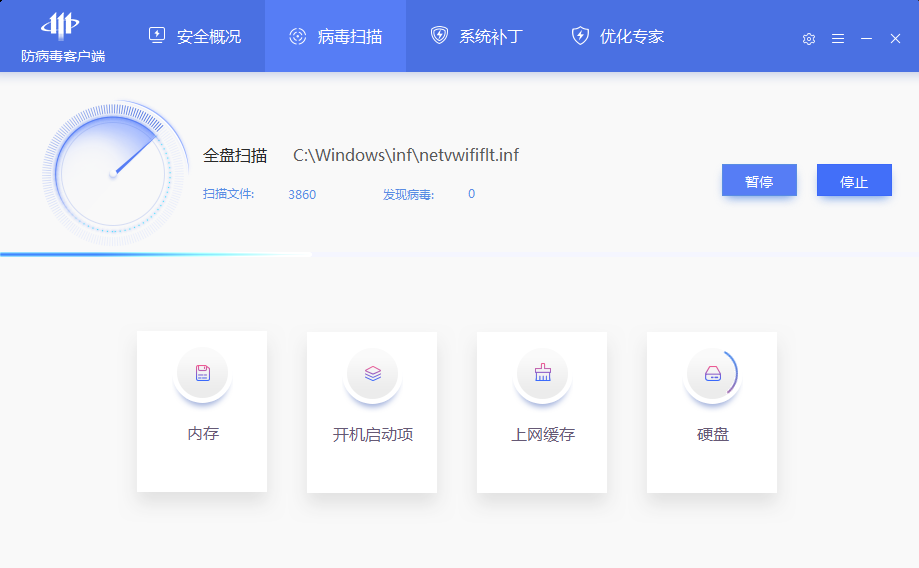
Task: Minimize the antivirus window
Action: pos(867,38)
